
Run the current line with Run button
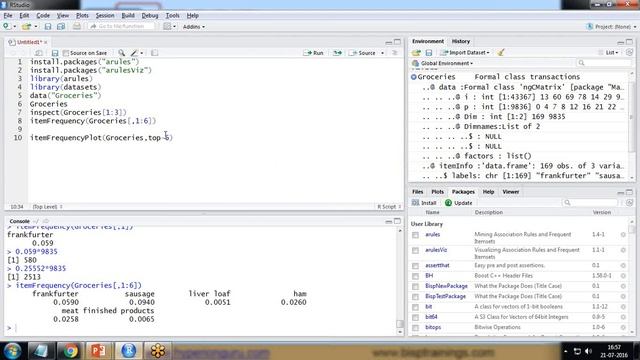tap(313, 53)
